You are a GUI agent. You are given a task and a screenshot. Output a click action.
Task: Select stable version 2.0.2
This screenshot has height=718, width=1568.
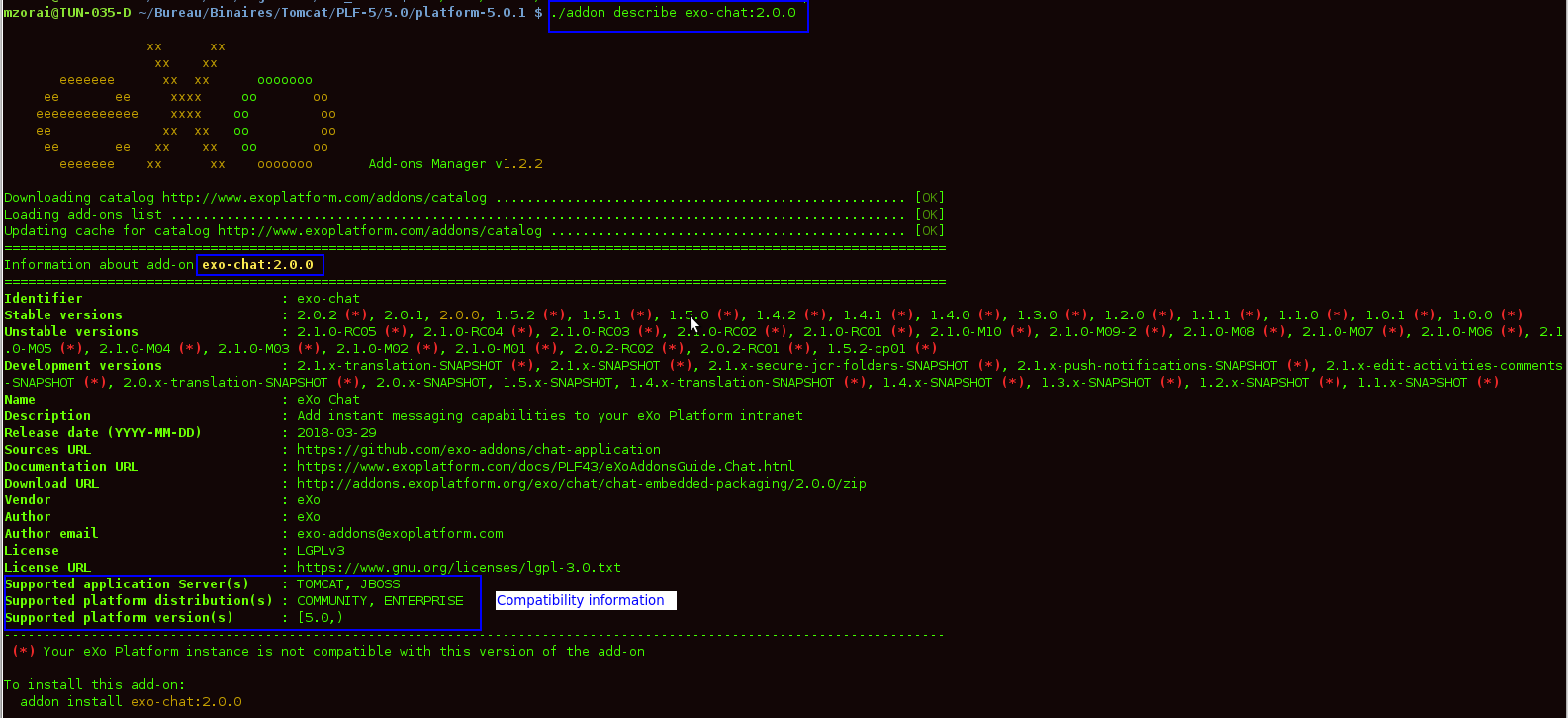[x=317, y=314]
